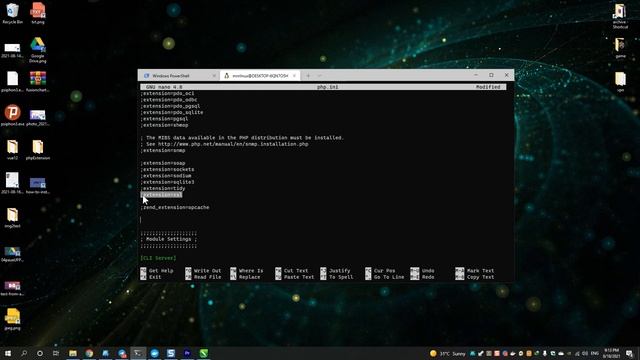
Task: Open Cortana from the taskbar
Action: tap(40, 353)
